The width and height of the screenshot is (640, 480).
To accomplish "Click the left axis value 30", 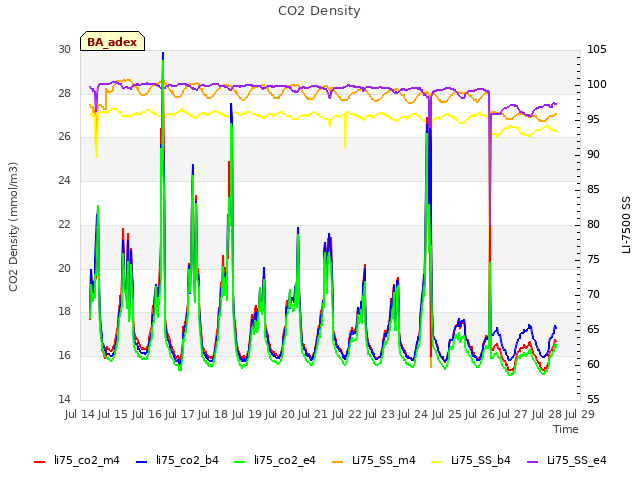I will [64, 49].
